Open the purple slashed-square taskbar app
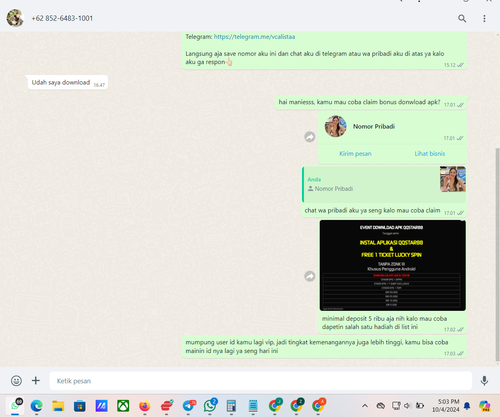 click(101, 406)
